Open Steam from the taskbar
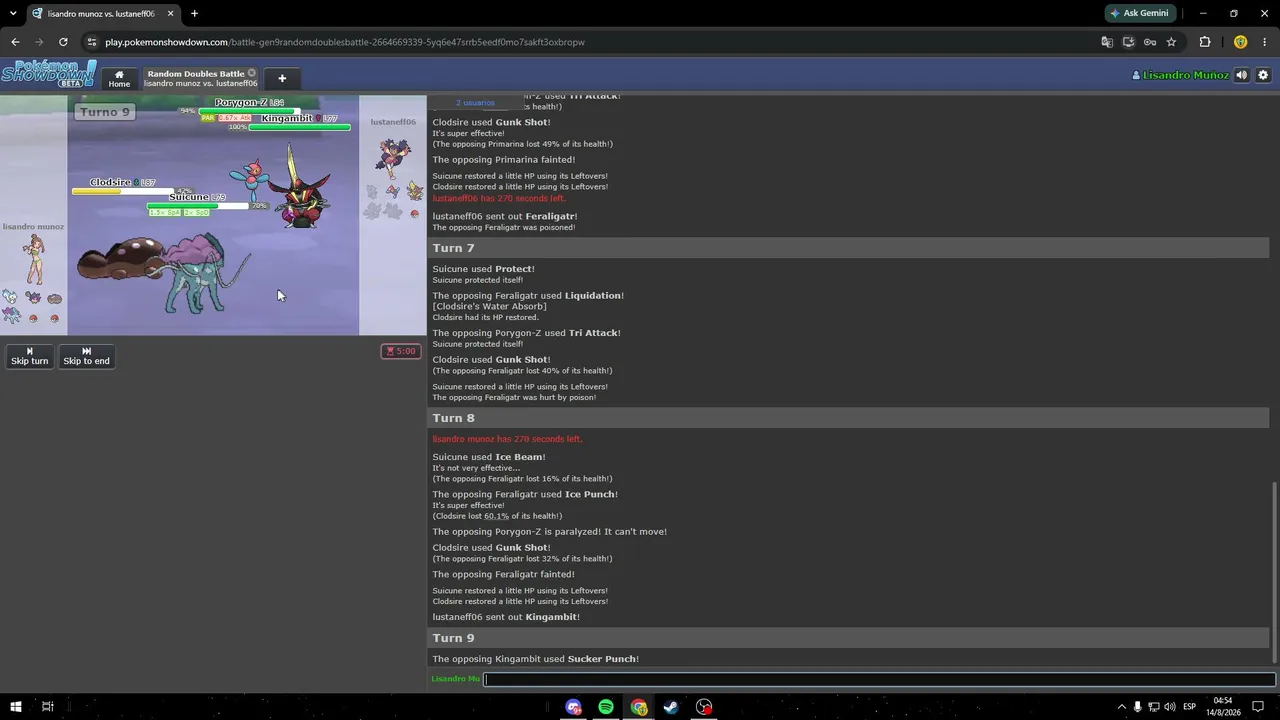 671,707
